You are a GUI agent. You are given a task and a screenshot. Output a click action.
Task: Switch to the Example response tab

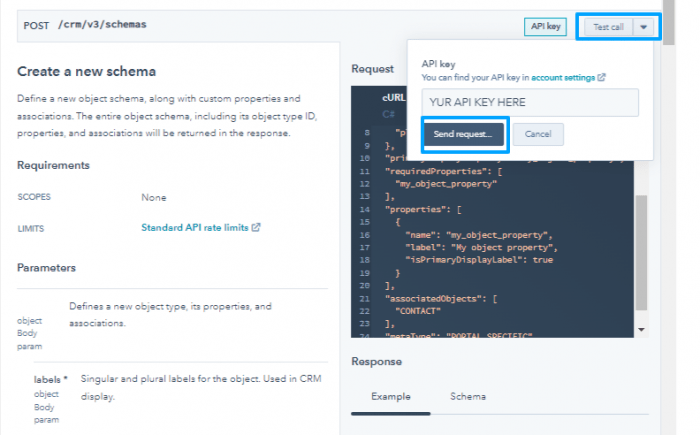click(x=391, y=397)
